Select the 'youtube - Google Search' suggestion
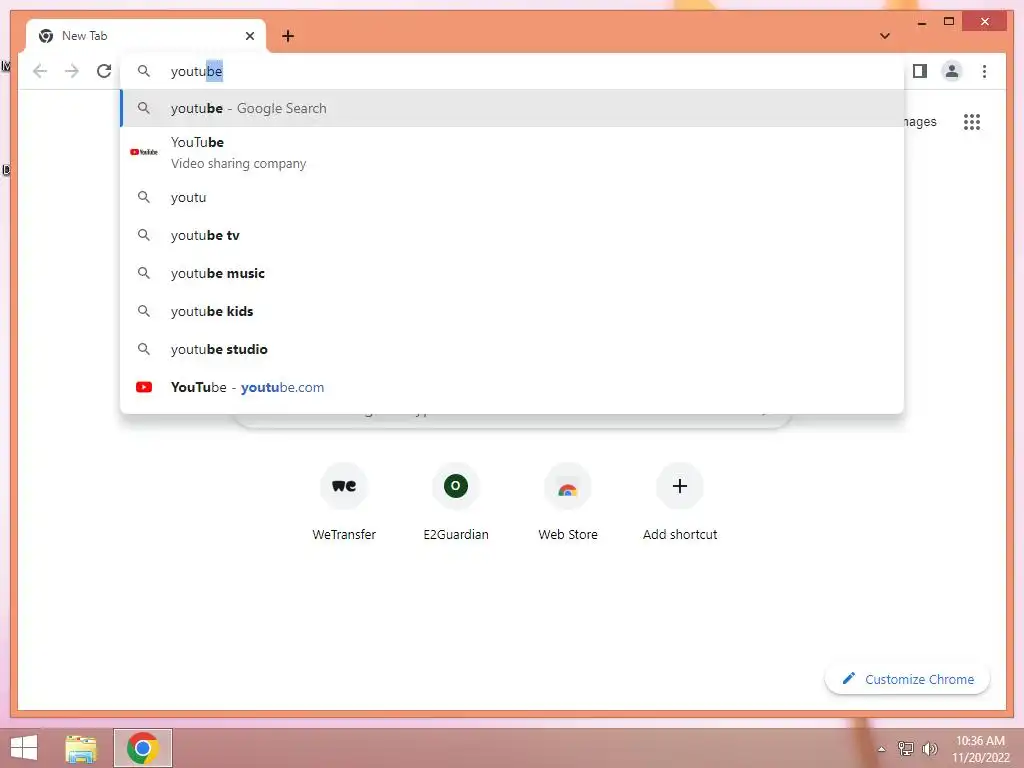 coord(513,108)
